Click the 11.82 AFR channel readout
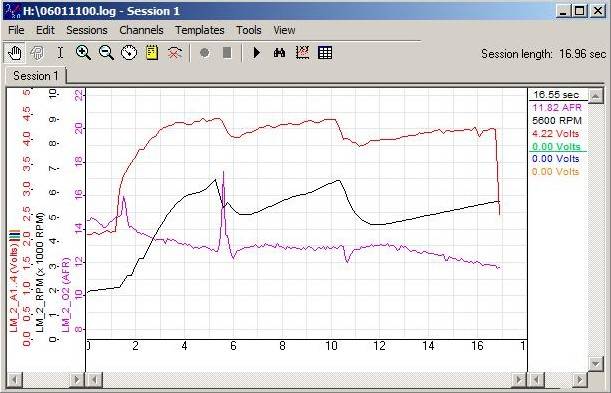 point(557,108)
